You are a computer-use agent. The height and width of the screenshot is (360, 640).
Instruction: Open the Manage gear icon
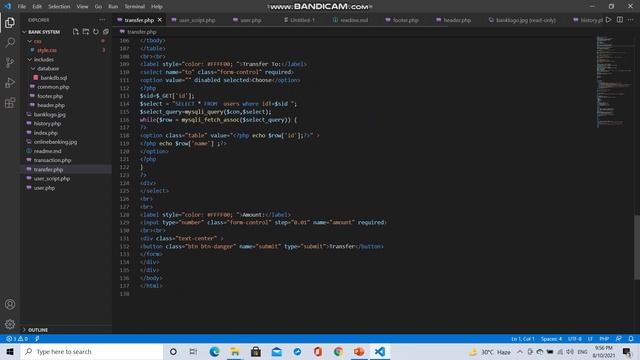[x=10, y=324]
